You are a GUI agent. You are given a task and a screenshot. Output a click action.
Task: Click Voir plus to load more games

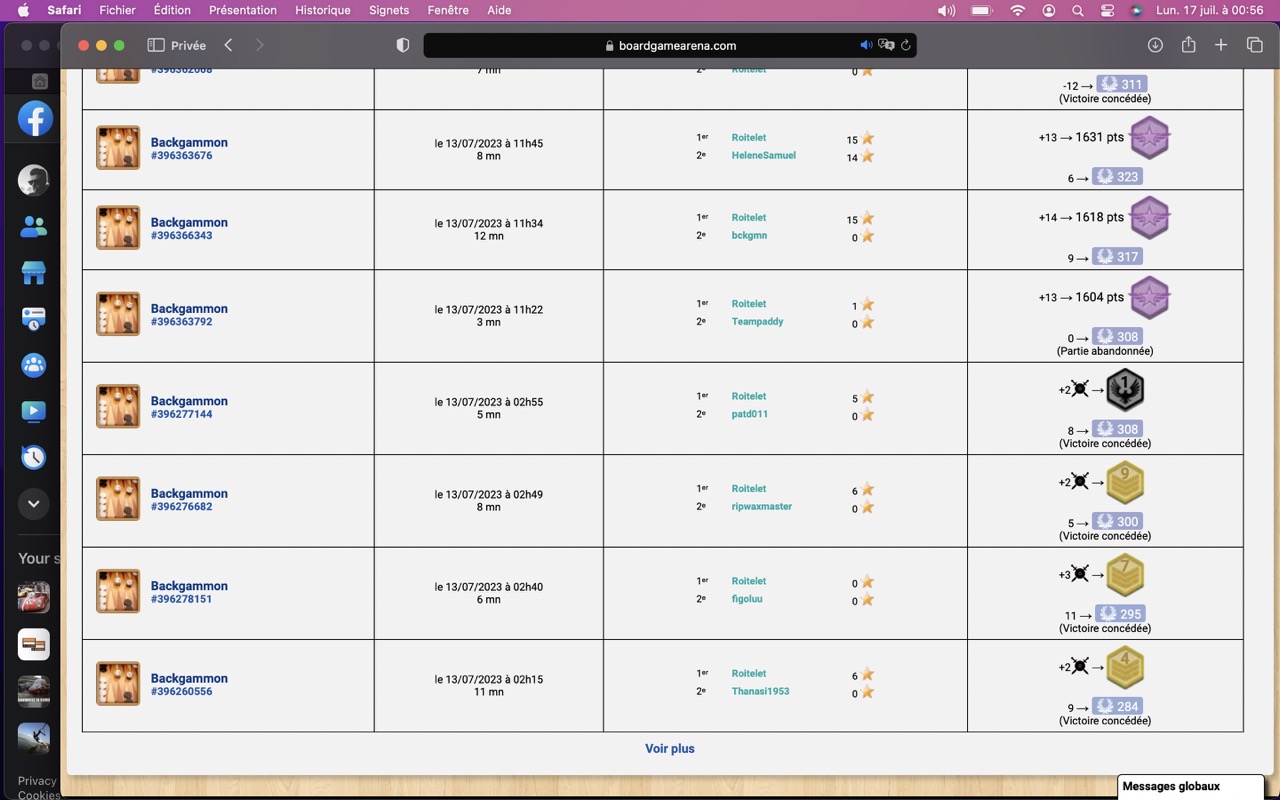tap(670, 749)
